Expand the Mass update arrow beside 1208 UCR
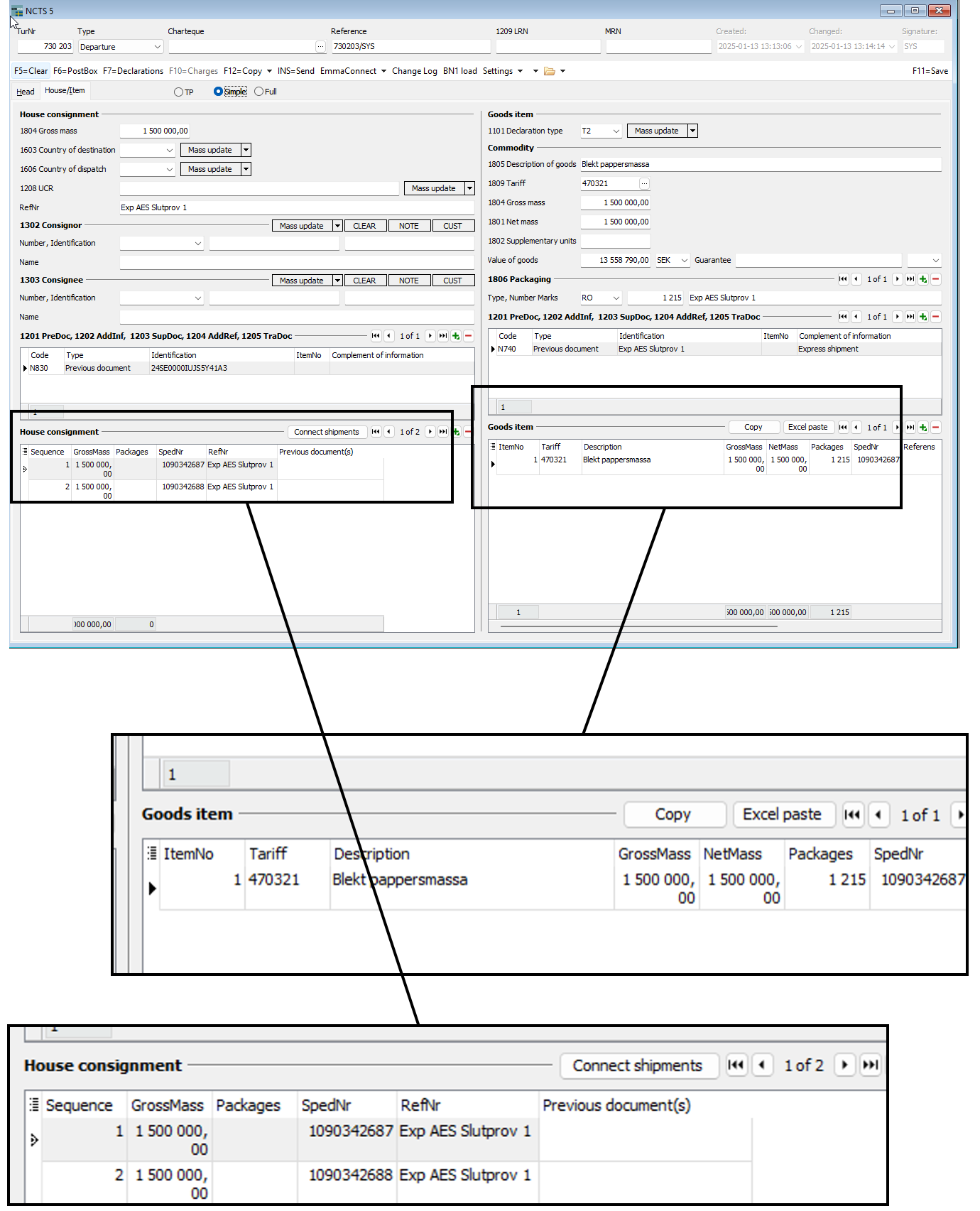The height and width of the screenshot is (1211, 980). coord(469,188)
